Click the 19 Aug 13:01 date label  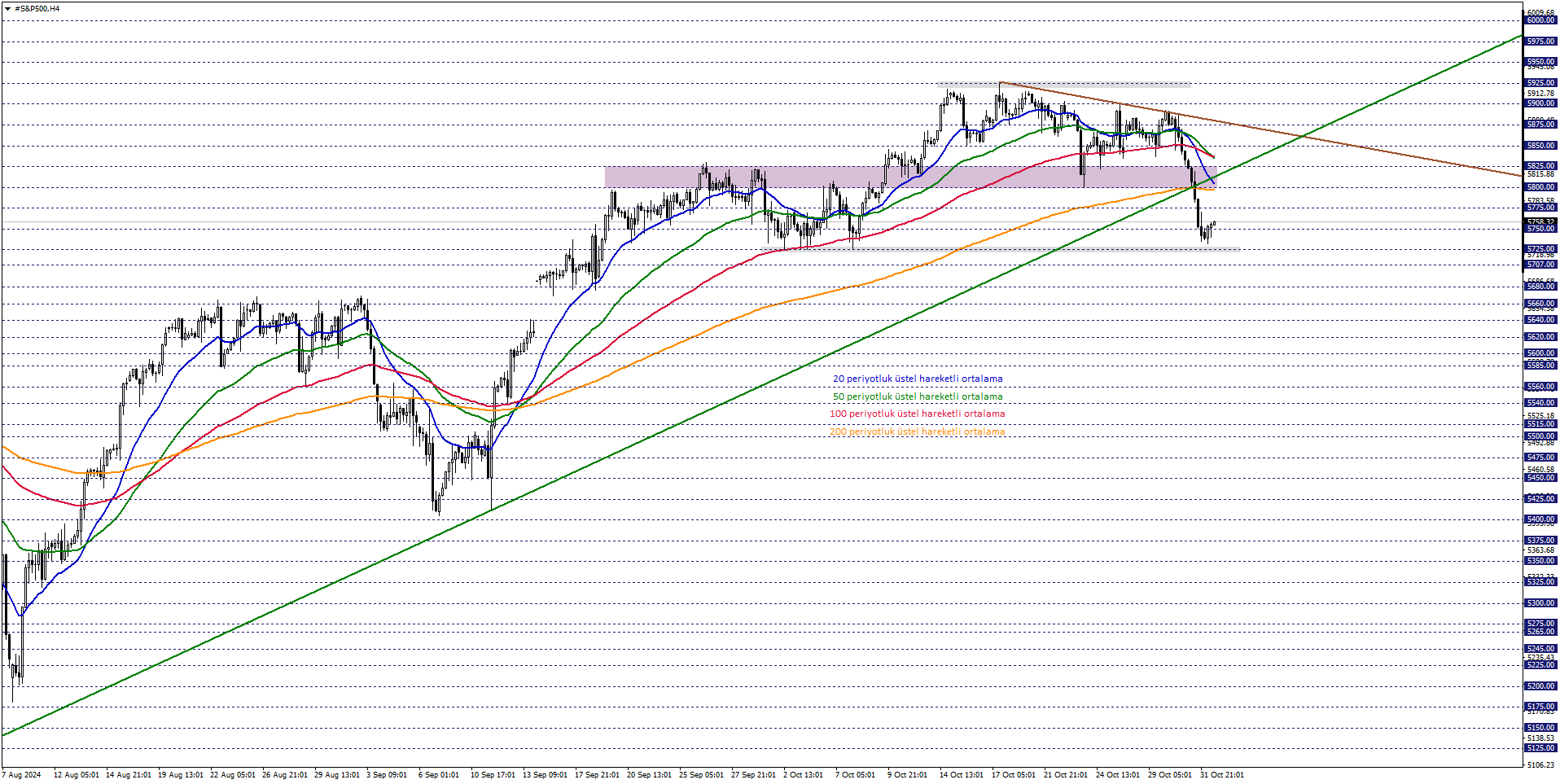tap(181, 775)
